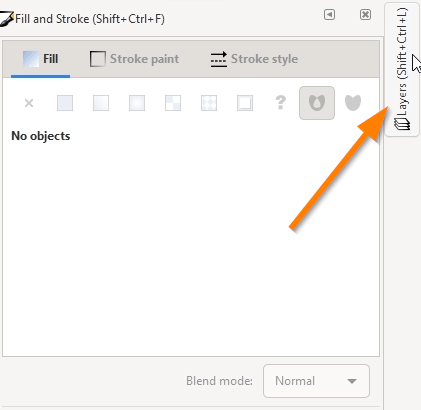Image resolution: width=421 pixels, height=410 pixels.
Task: Click the Fill and Stroke title brush icon
Action: (7, 19)
